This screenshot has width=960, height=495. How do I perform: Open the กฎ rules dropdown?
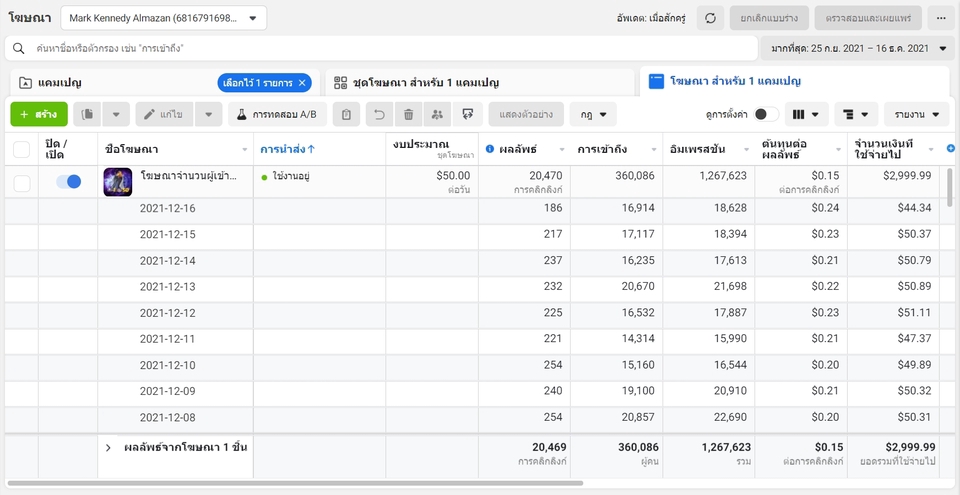tap(593, 115)
